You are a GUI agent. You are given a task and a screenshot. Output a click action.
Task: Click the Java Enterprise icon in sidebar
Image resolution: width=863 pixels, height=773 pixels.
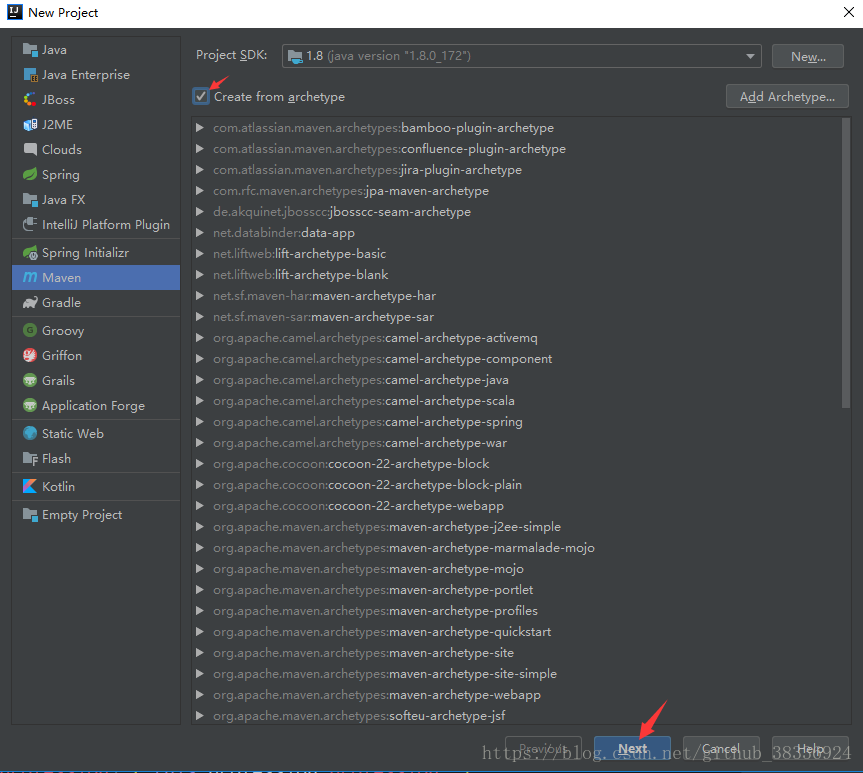(30, 74)
